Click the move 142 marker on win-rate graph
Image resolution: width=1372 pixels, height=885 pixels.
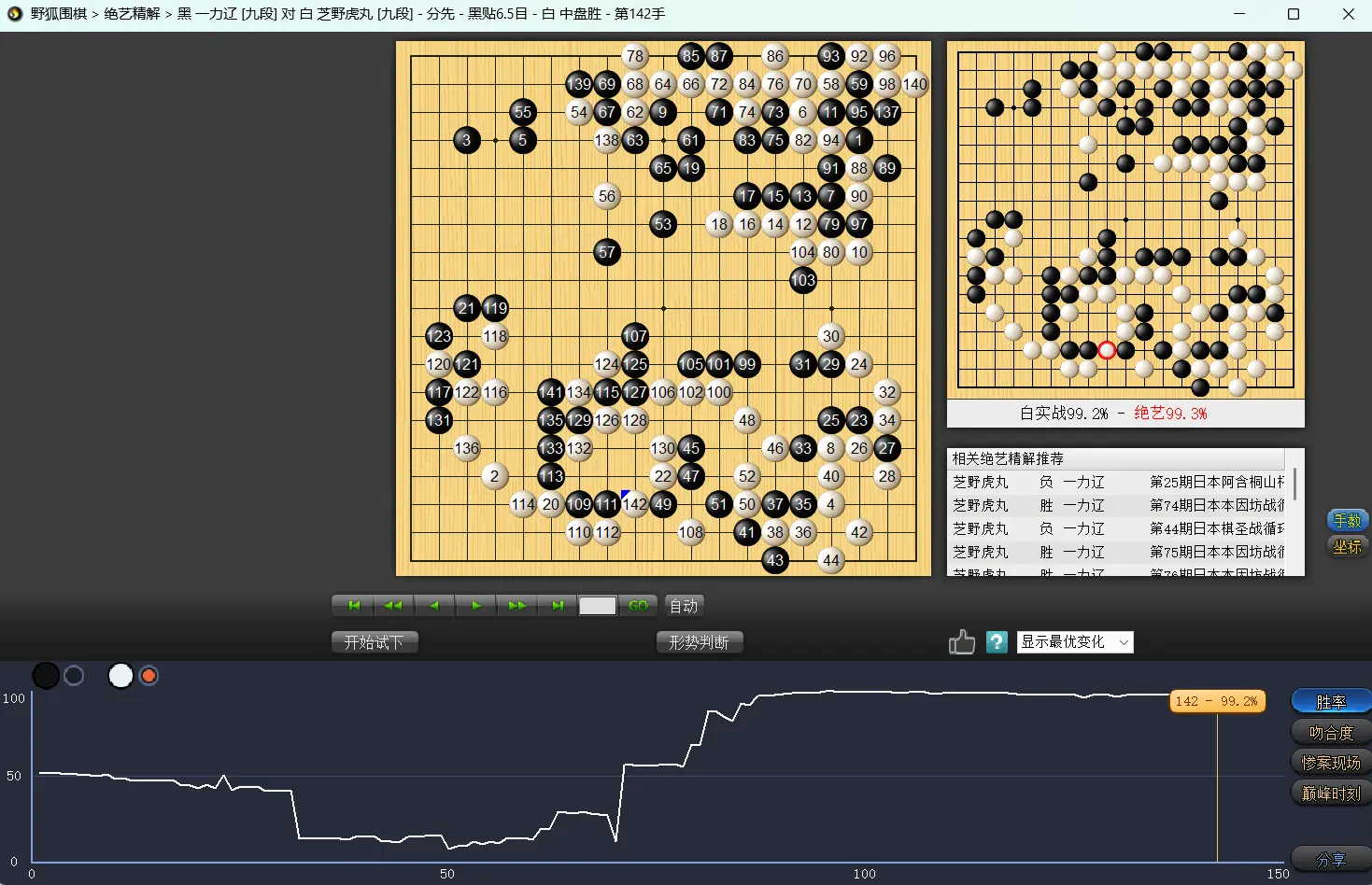(x=1217, y=701)
